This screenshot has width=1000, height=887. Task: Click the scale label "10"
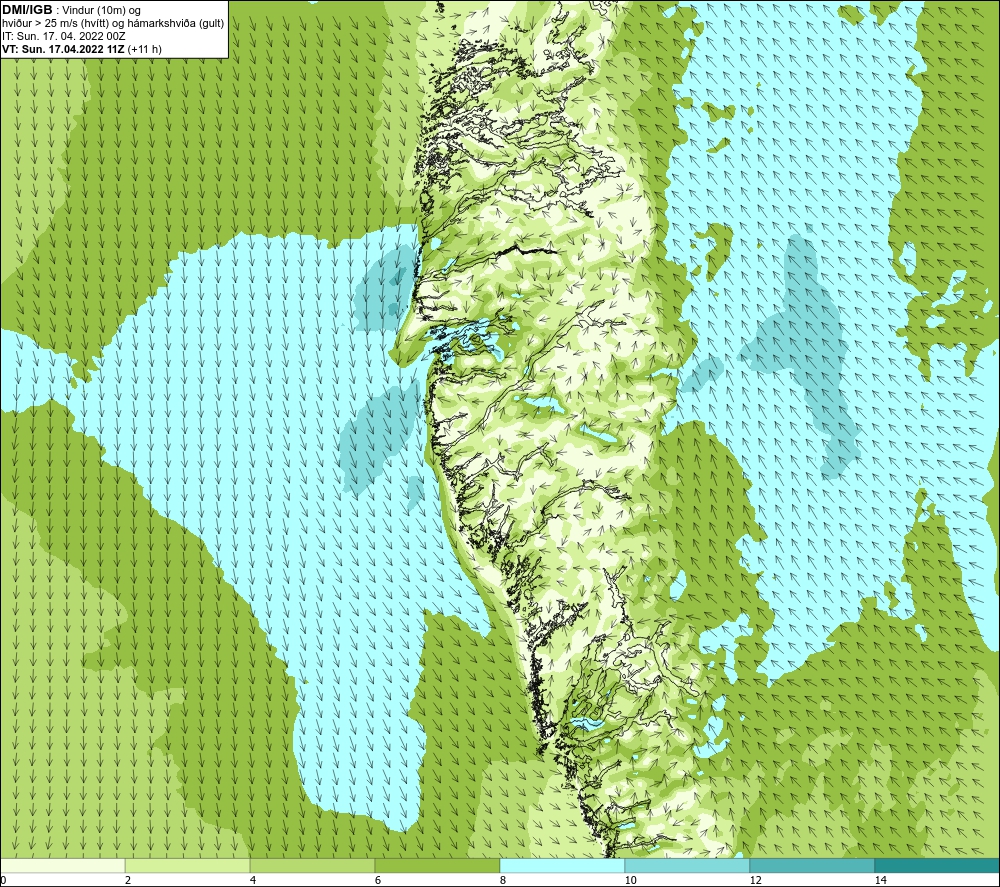[x=631, y=881]
